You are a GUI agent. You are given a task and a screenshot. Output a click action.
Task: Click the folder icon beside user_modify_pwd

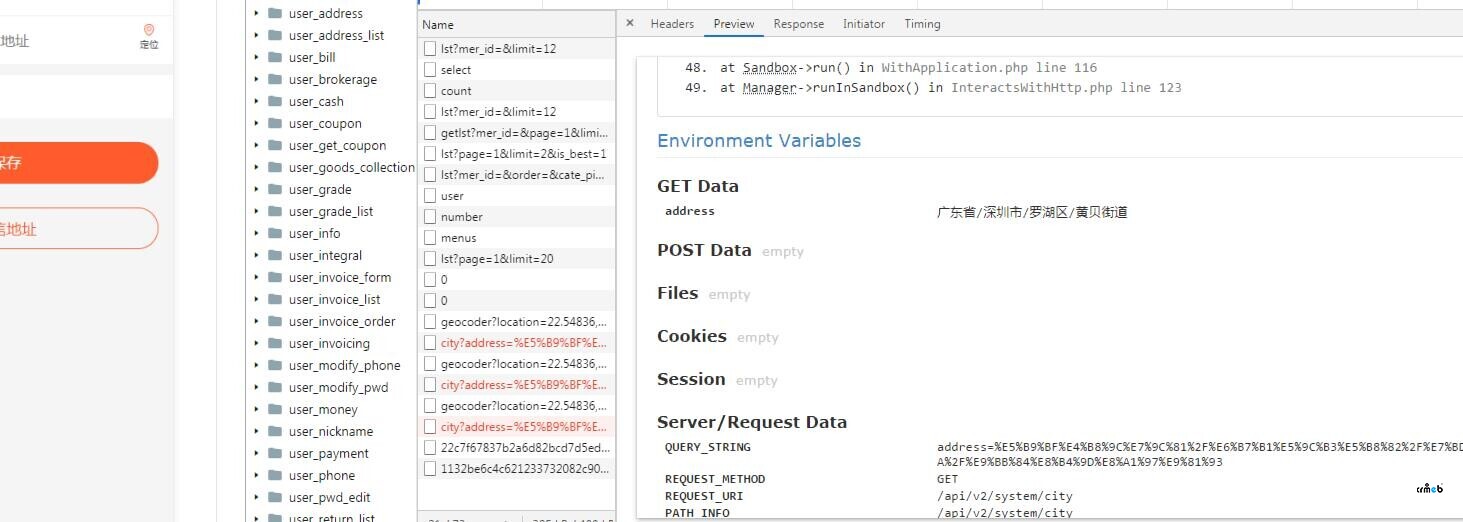[x=275, y=387]
